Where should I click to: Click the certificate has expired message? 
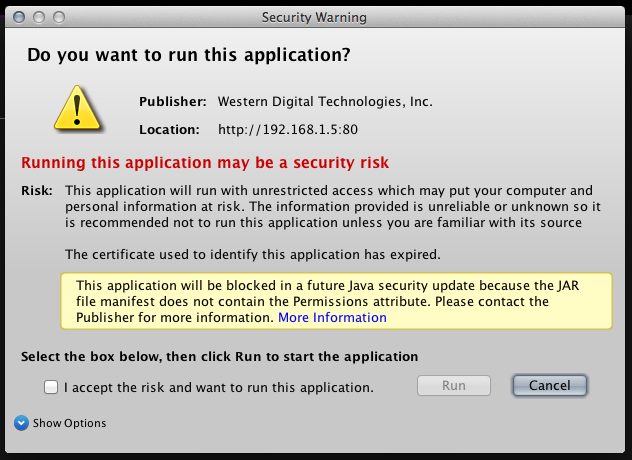click(x=252, y=254)
